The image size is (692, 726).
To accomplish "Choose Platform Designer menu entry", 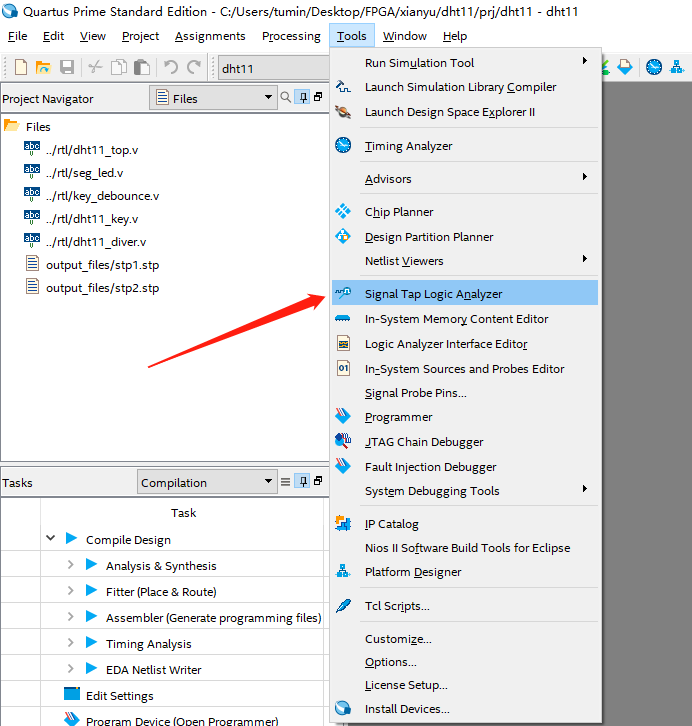I will [x=465, y=572].
